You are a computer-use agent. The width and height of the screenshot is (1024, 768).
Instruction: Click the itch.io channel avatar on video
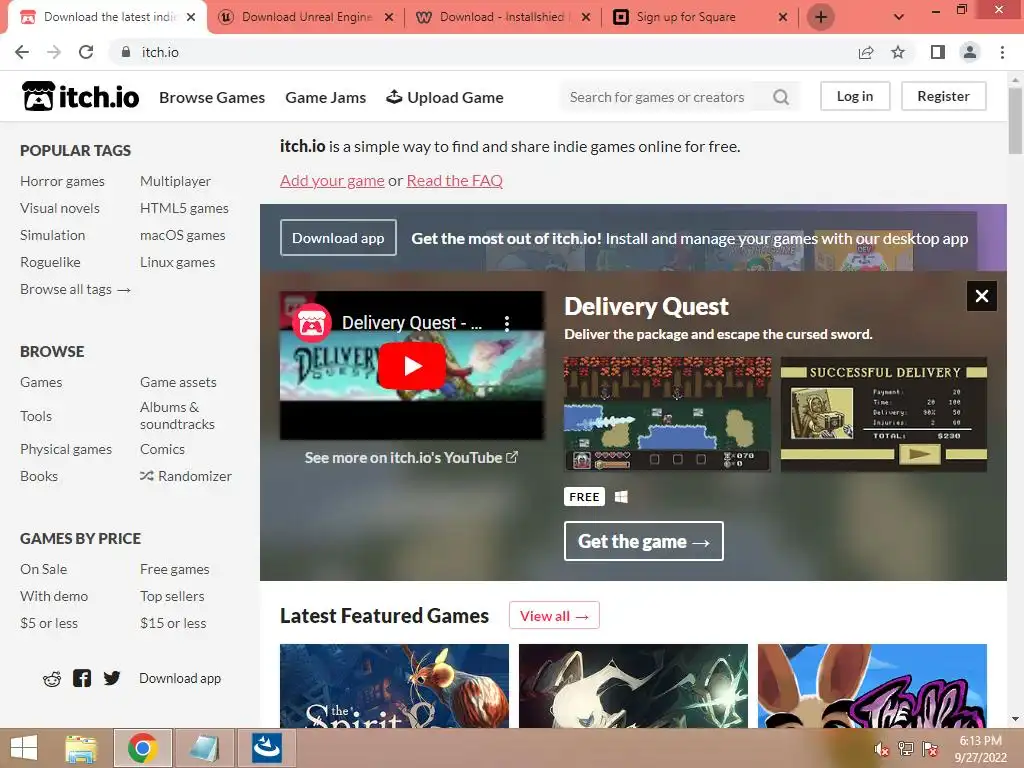[x=312, y=323]
